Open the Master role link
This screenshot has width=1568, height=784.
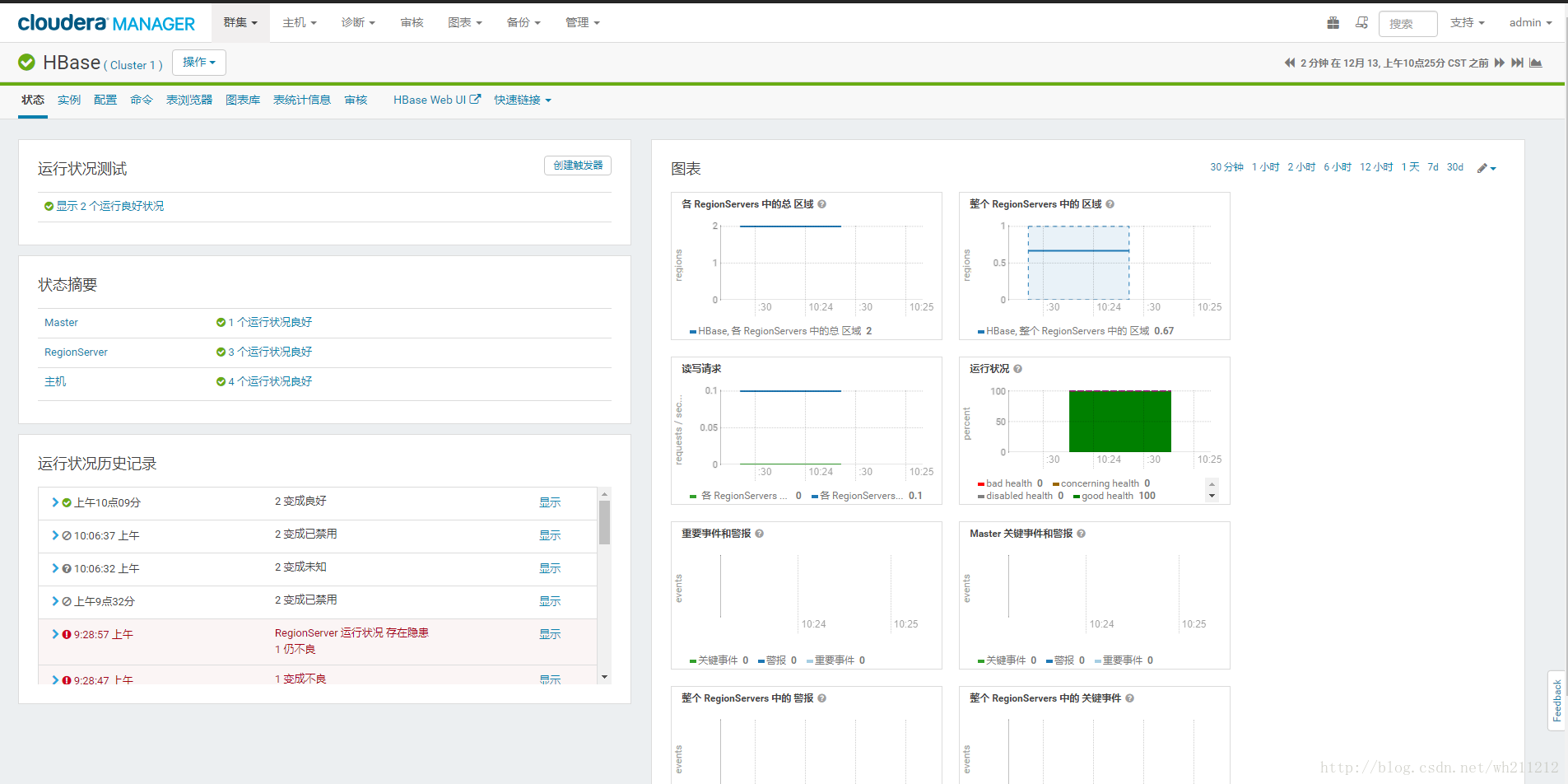pos(61,323)
